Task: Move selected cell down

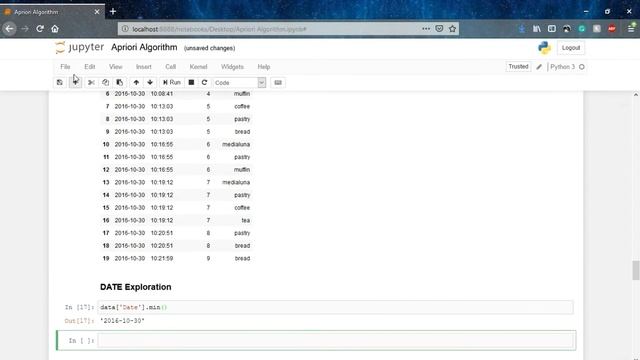Action: click(x=150, y=82)
